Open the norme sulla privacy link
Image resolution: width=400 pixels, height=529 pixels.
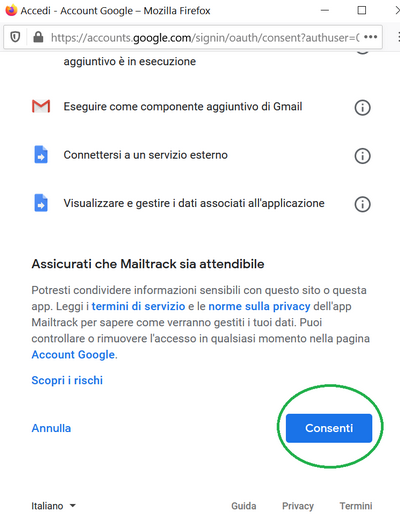pyautogui.click(x=259, y=306)
